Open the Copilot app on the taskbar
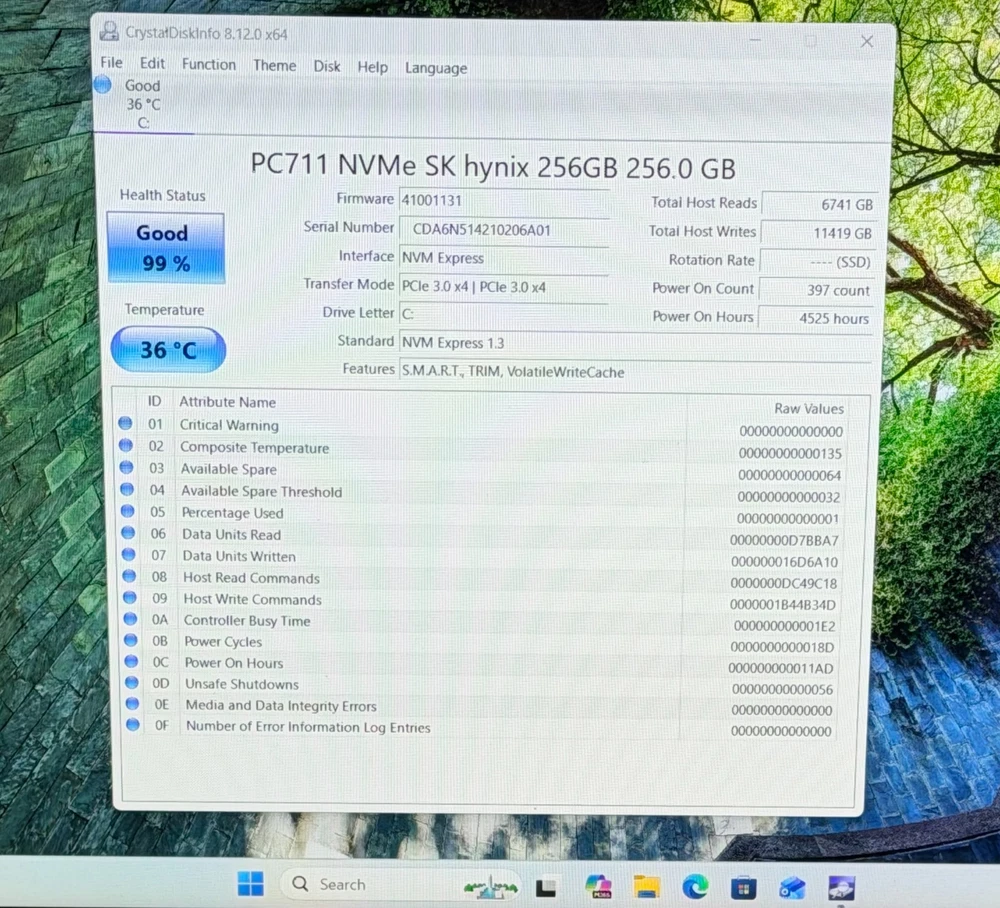Image resolution: width=1000 pixels, height=908 pixels. tap(598, 886)
